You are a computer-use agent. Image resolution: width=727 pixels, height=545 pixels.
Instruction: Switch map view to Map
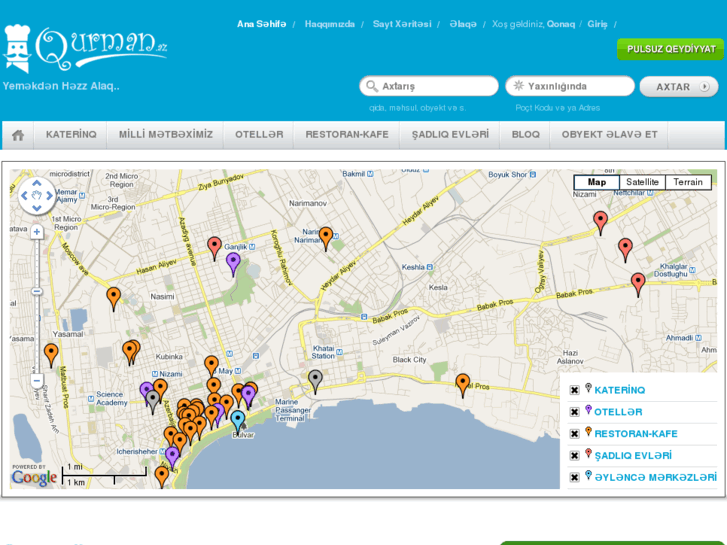pos(597,182)
